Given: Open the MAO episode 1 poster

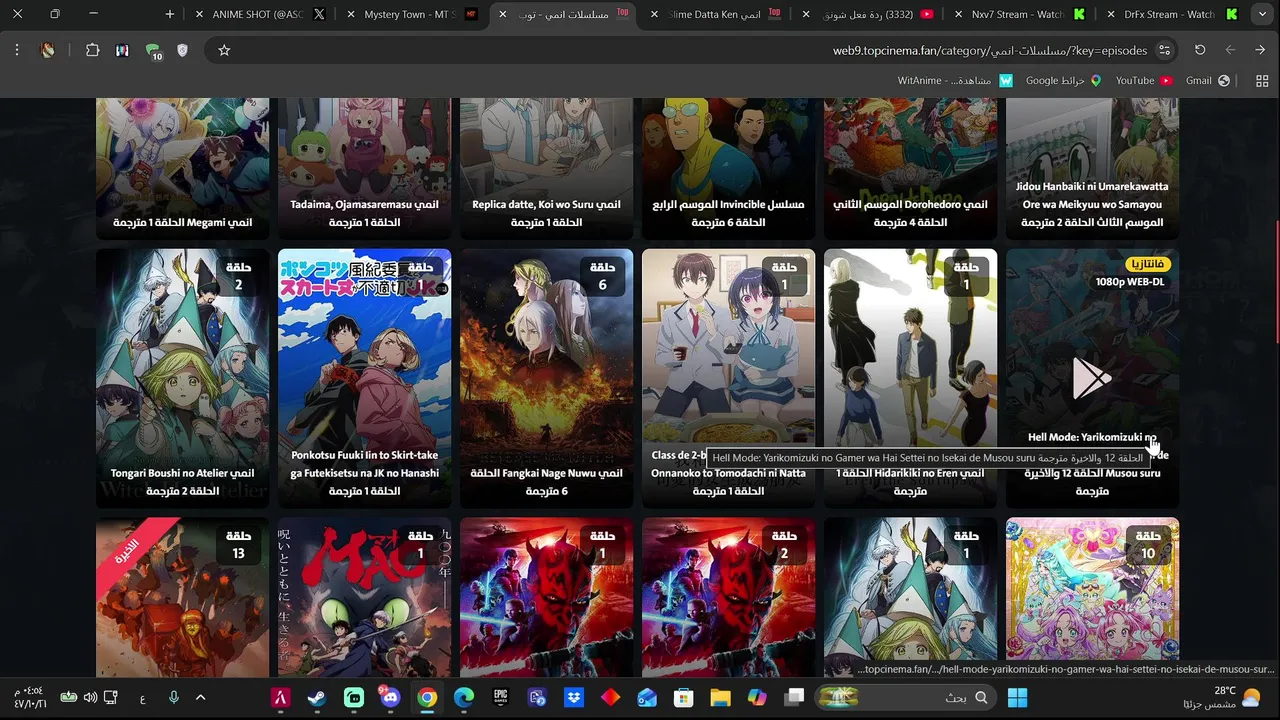Looking at the screenshot, I should [364, 598].
